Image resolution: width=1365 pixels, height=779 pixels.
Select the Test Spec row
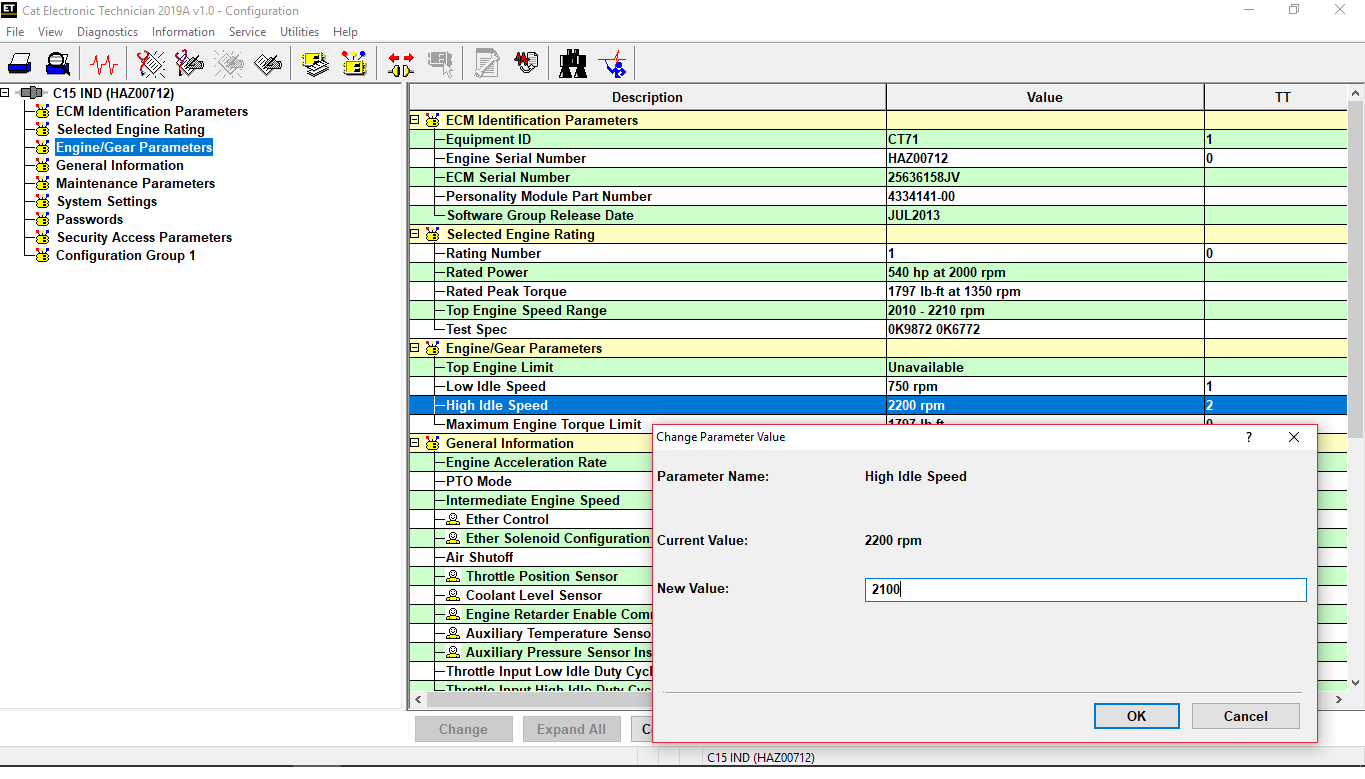click(879, 330)
